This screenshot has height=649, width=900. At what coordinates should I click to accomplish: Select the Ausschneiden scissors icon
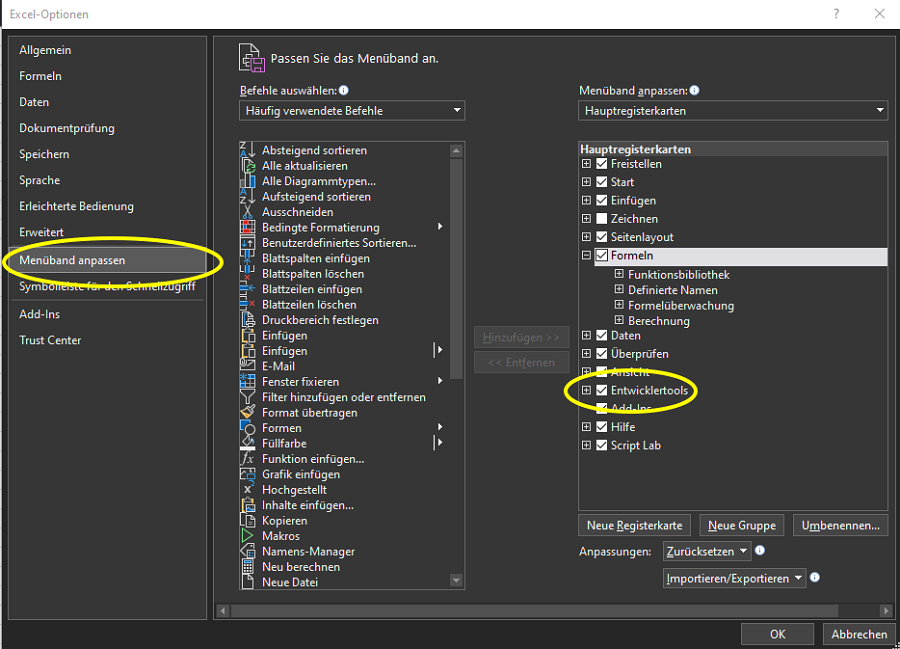click(247, 212)
